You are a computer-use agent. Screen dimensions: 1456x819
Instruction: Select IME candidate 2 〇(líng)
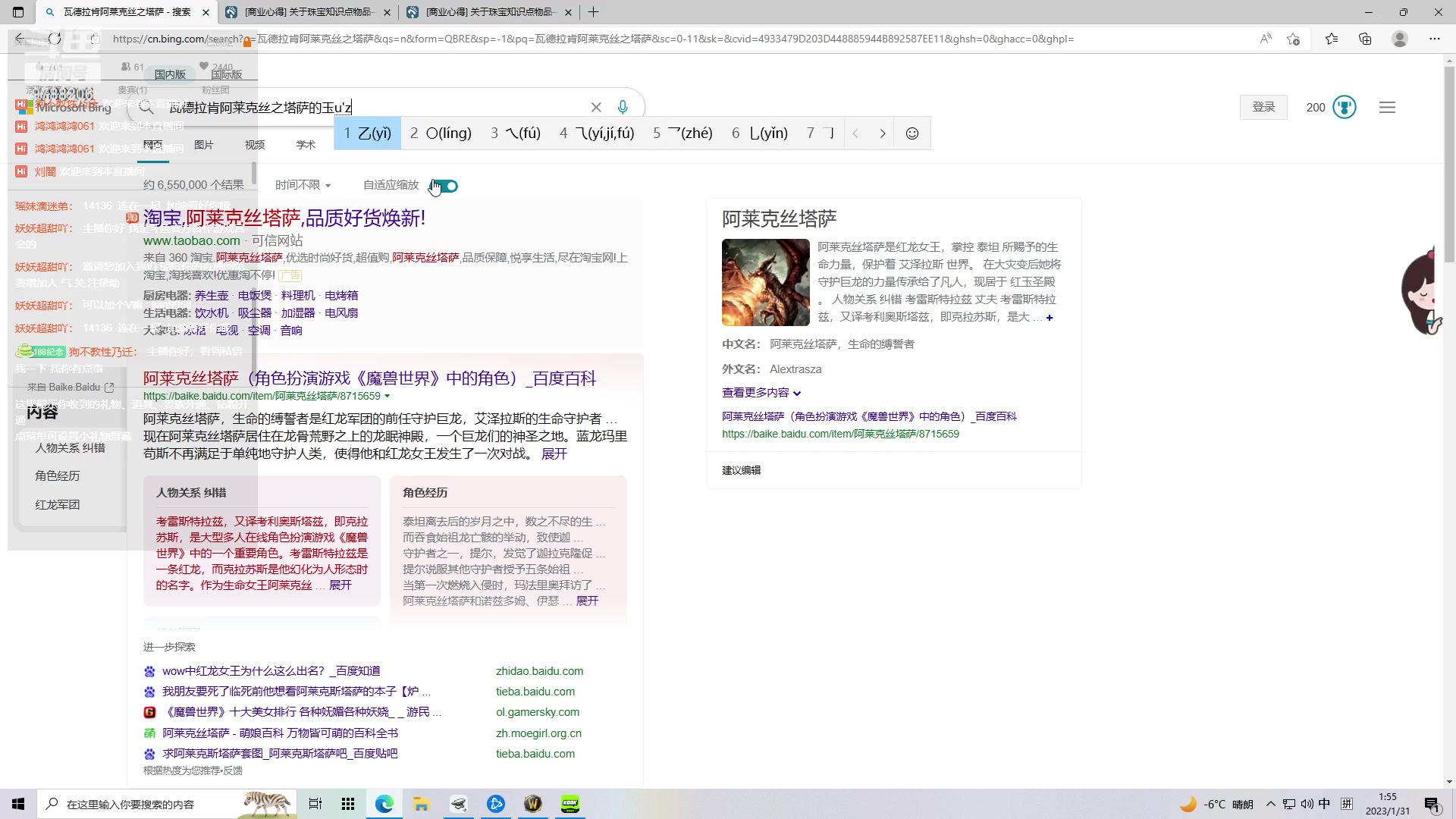(441, 133)
